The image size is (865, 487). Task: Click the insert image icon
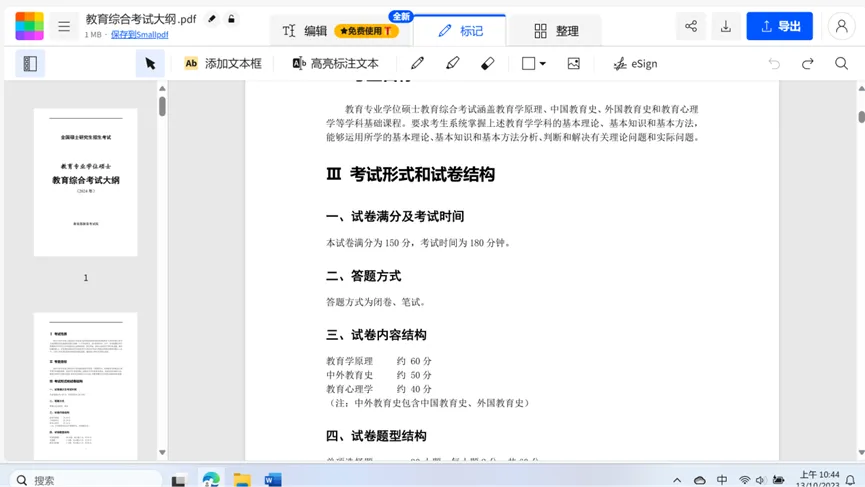[x=573, y=63]
